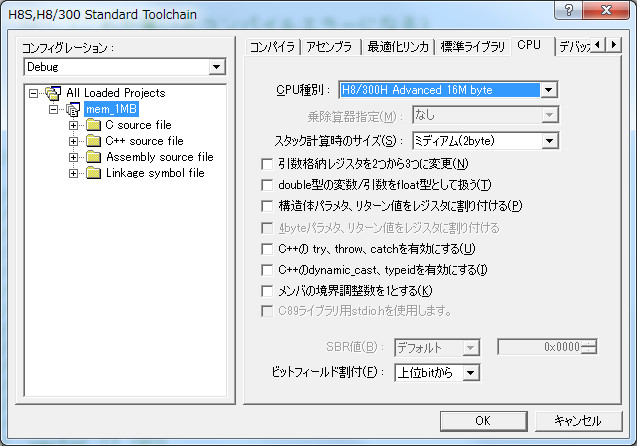This screenshot has width=637, height=446.
Task: Click the C++ source file folder icon
Action: [93, 141]
